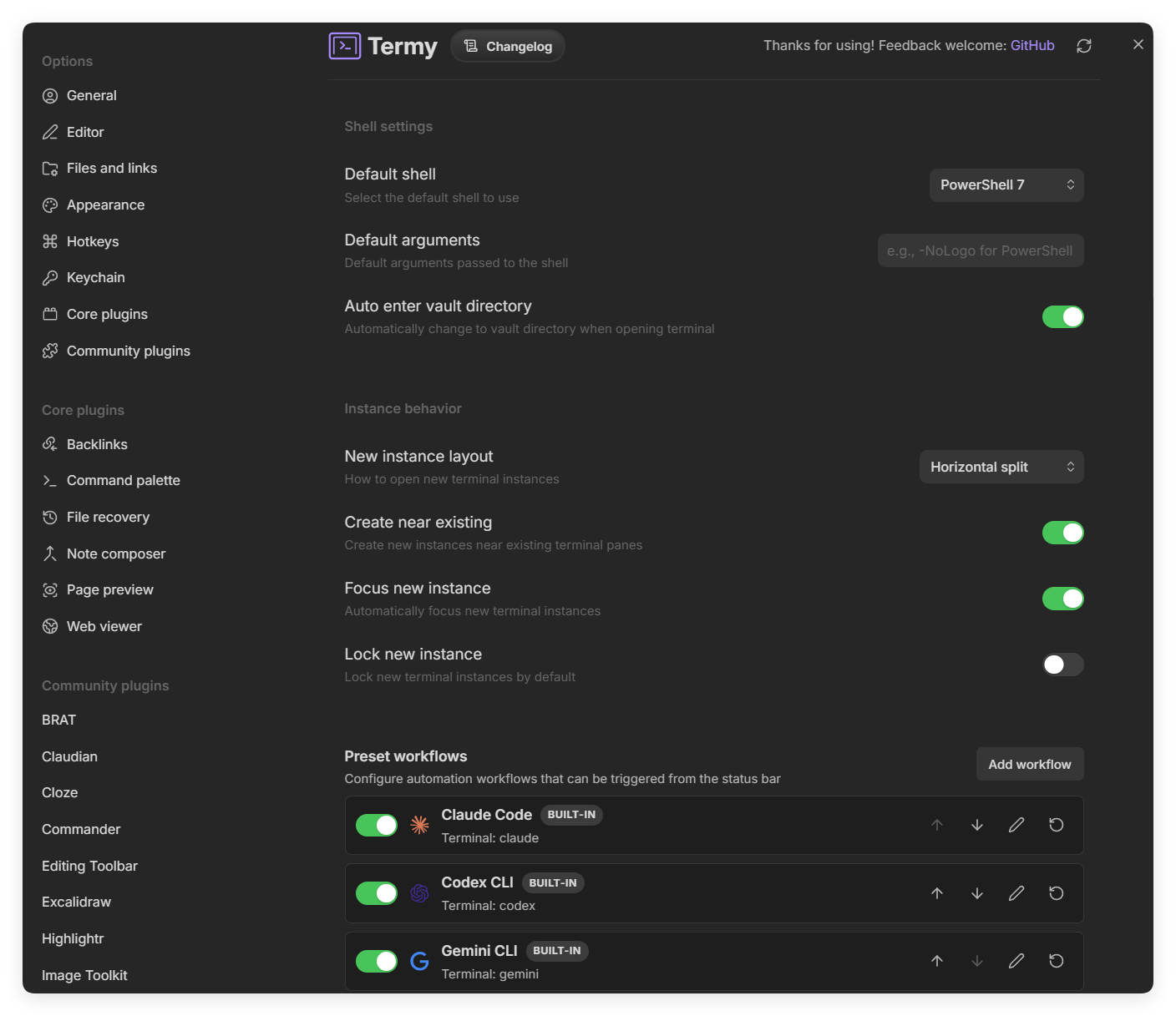This screenshot has width=1176, height=1016.
Task: Open Cloze plugin settings
Action: tap(59, 792)
